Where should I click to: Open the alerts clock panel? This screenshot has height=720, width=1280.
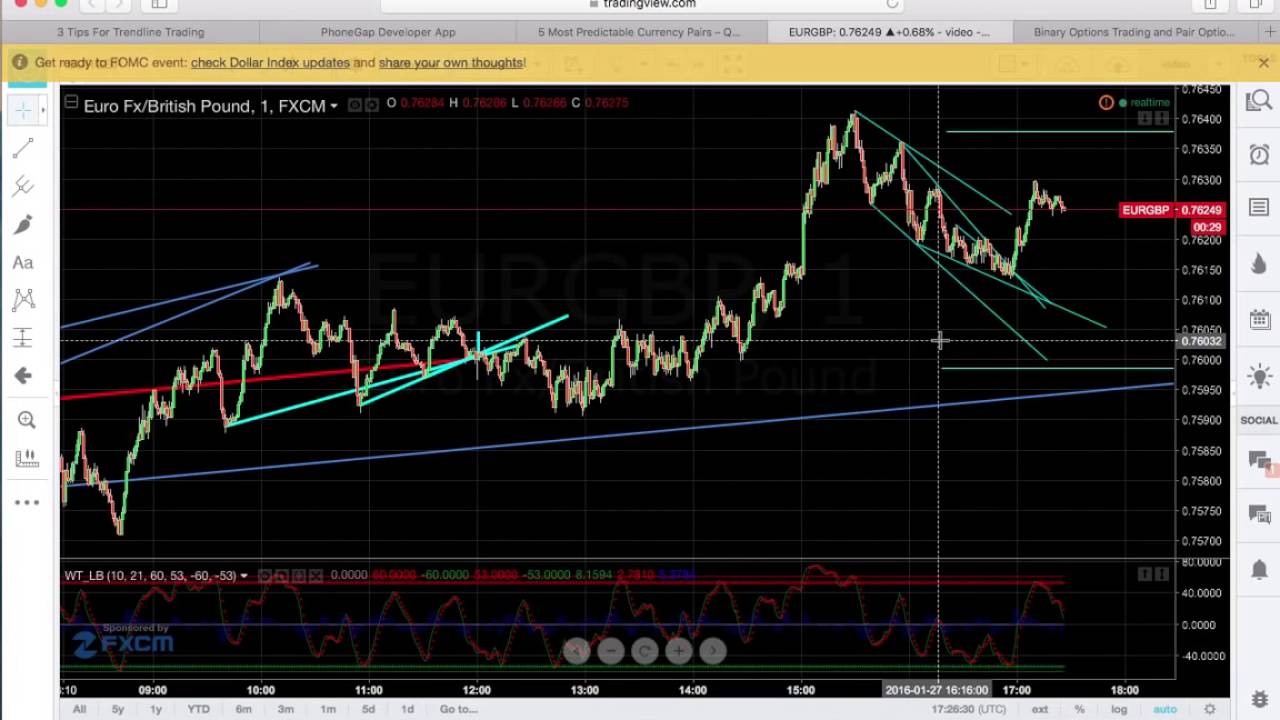[1258, 155]
